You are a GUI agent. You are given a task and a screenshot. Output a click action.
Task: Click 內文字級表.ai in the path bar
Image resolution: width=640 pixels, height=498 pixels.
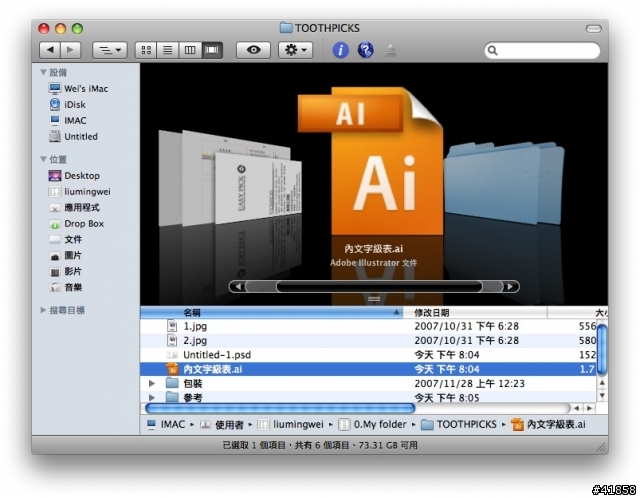[x=548, y=425]
